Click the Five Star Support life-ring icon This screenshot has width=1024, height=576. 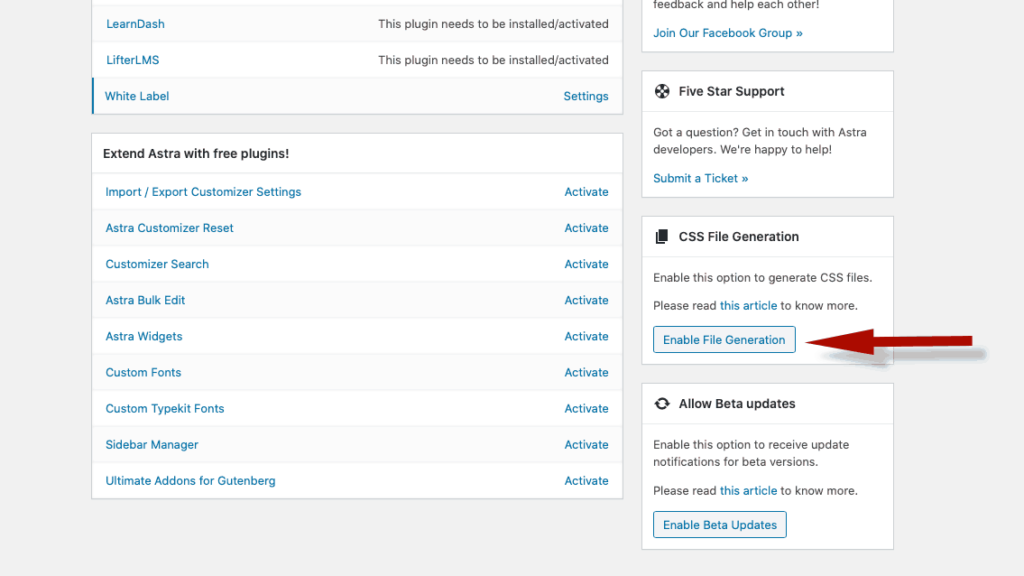click(662, 90)
